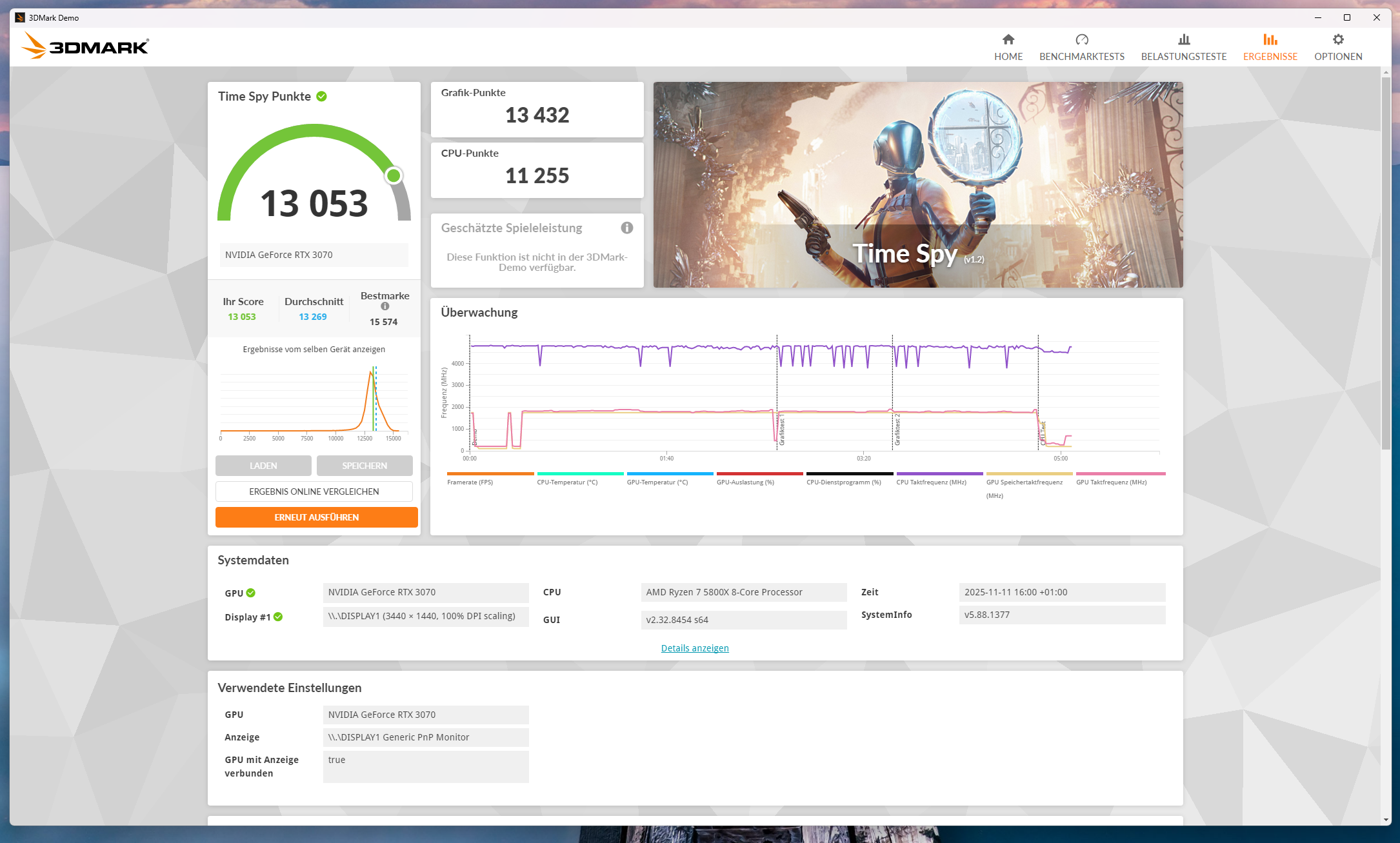Toggle the Framerate (FPS) orange legend swatch
Viewport: 1400px width, 843px height.
490,474
